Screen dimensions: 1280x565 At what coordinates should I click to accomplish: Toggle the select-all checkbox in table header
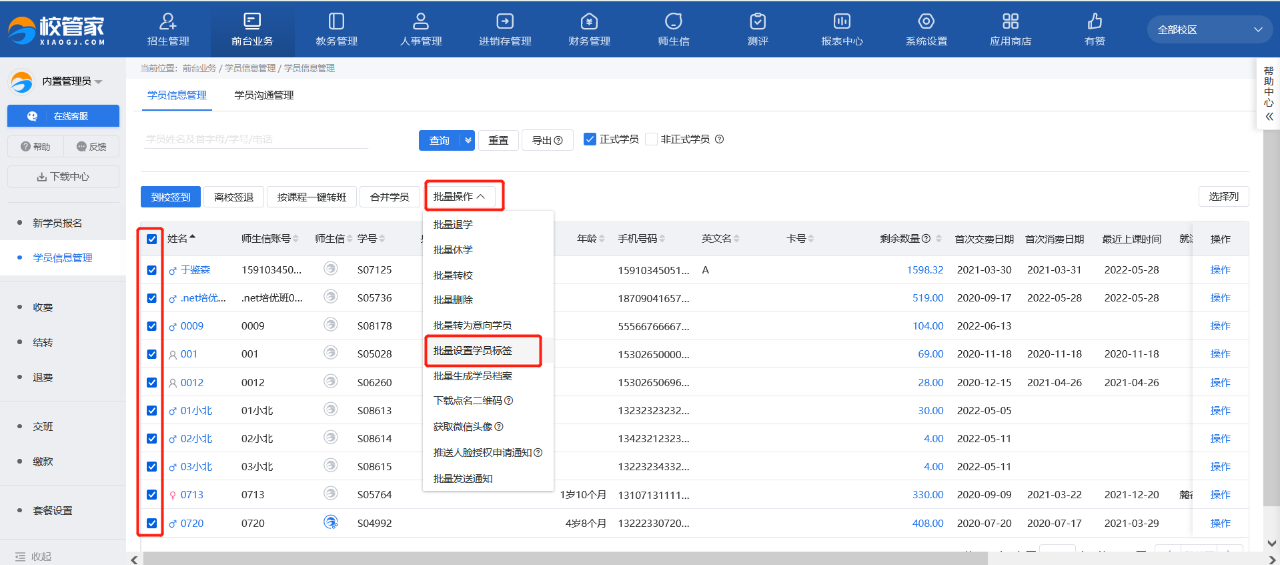point(152,239)
